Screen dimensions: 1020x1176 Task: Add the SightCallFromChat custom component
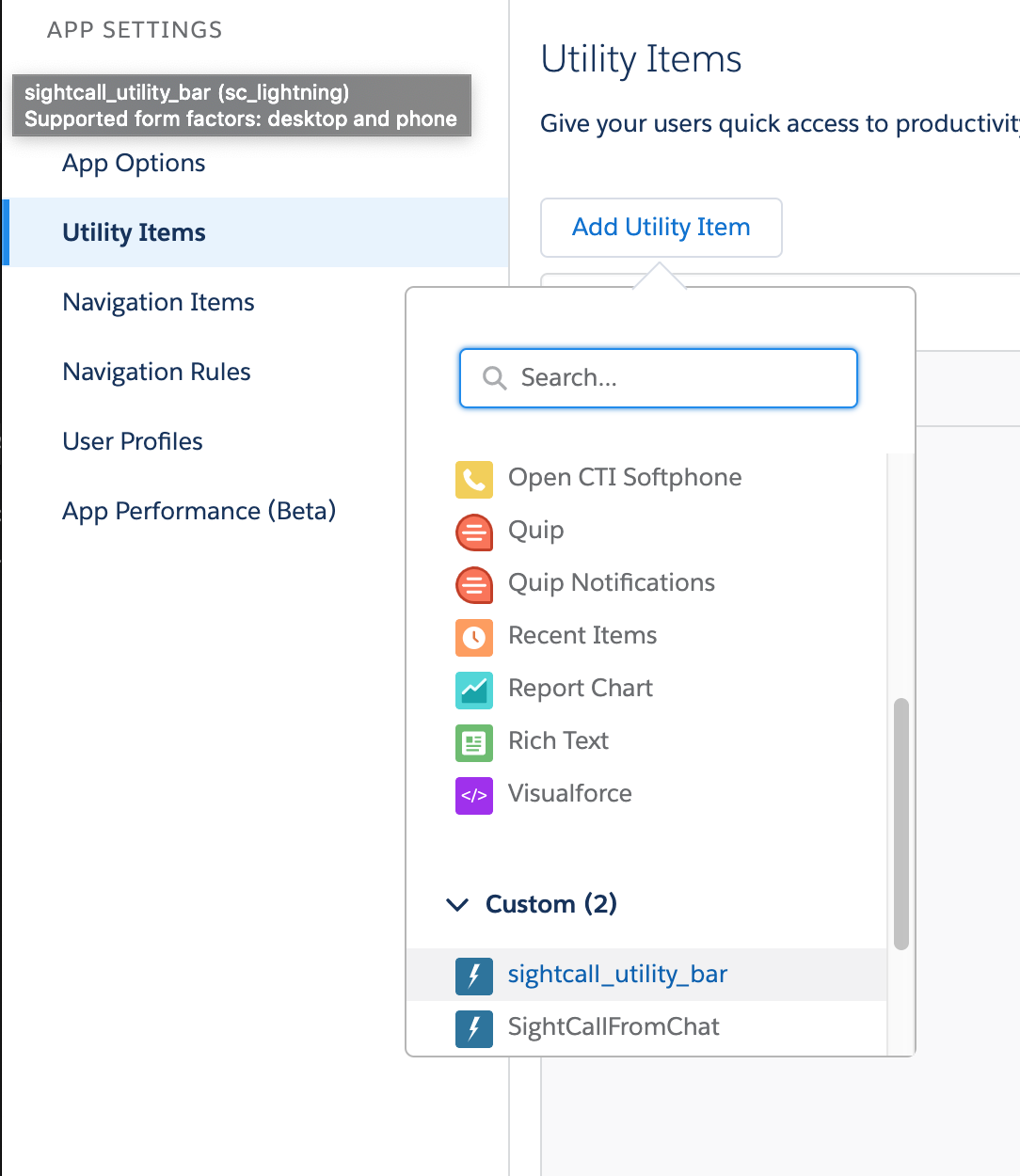(x=614, y=1027)
